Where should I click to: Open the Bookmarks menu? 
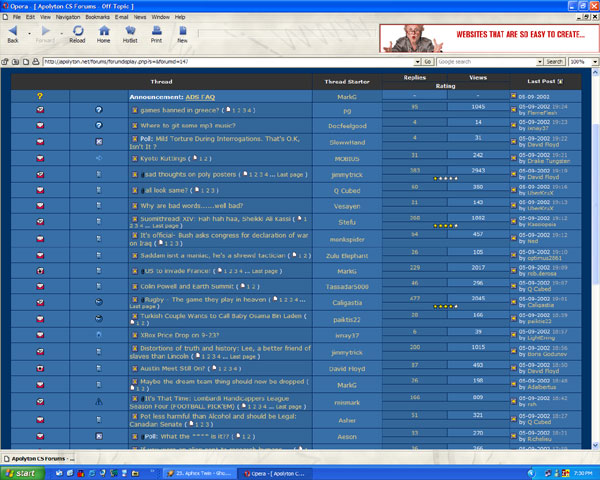99,17
